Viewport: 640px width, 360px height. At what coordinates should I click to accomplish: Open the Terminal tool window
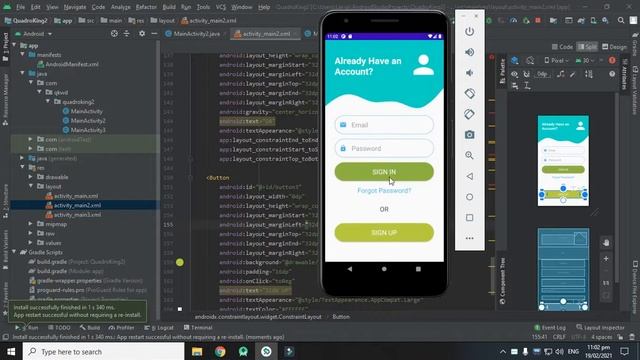[x=198, y=328]
